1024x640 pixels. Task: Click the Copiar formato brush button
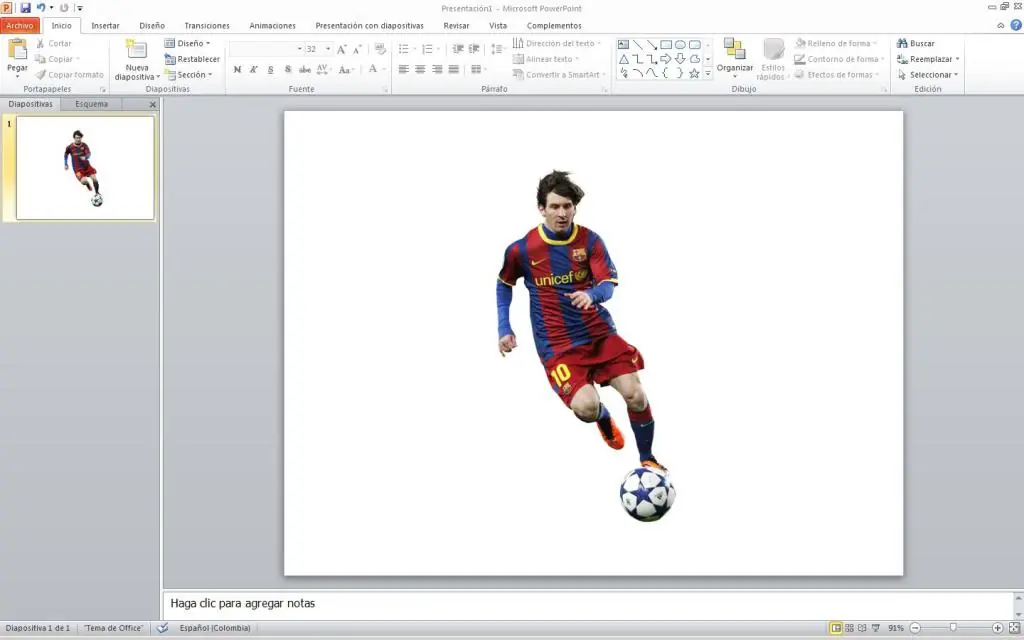point(69,74)
